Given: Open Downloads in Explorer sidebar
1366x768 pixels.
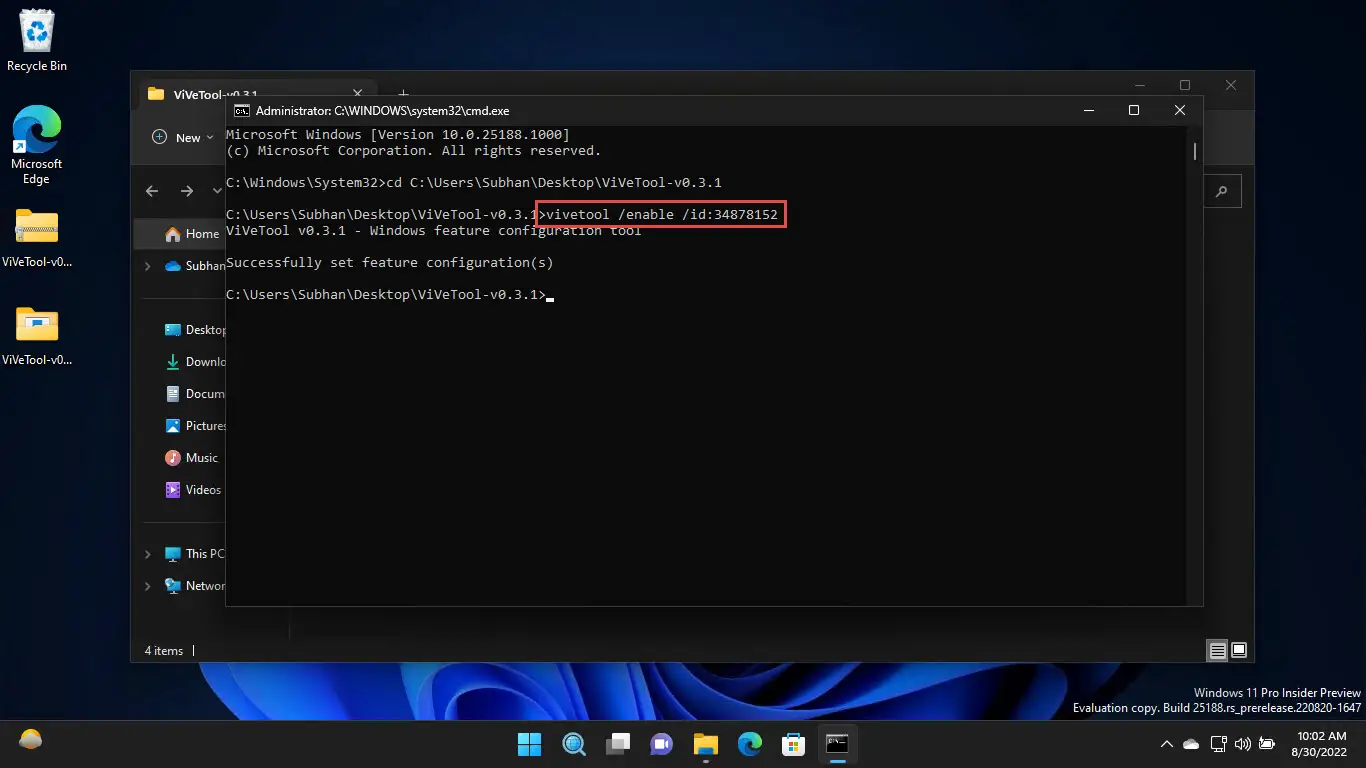Looking at the screenshot, I should (195, 362).
